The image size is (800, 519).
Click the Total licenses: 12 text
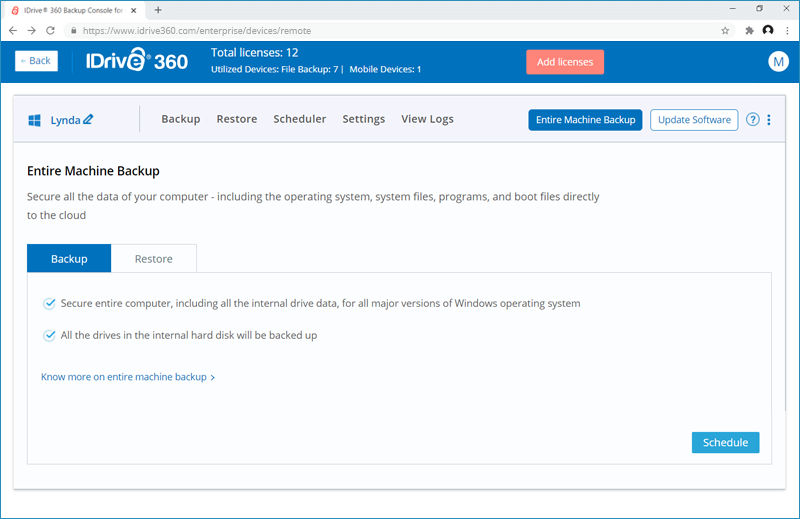255,53
